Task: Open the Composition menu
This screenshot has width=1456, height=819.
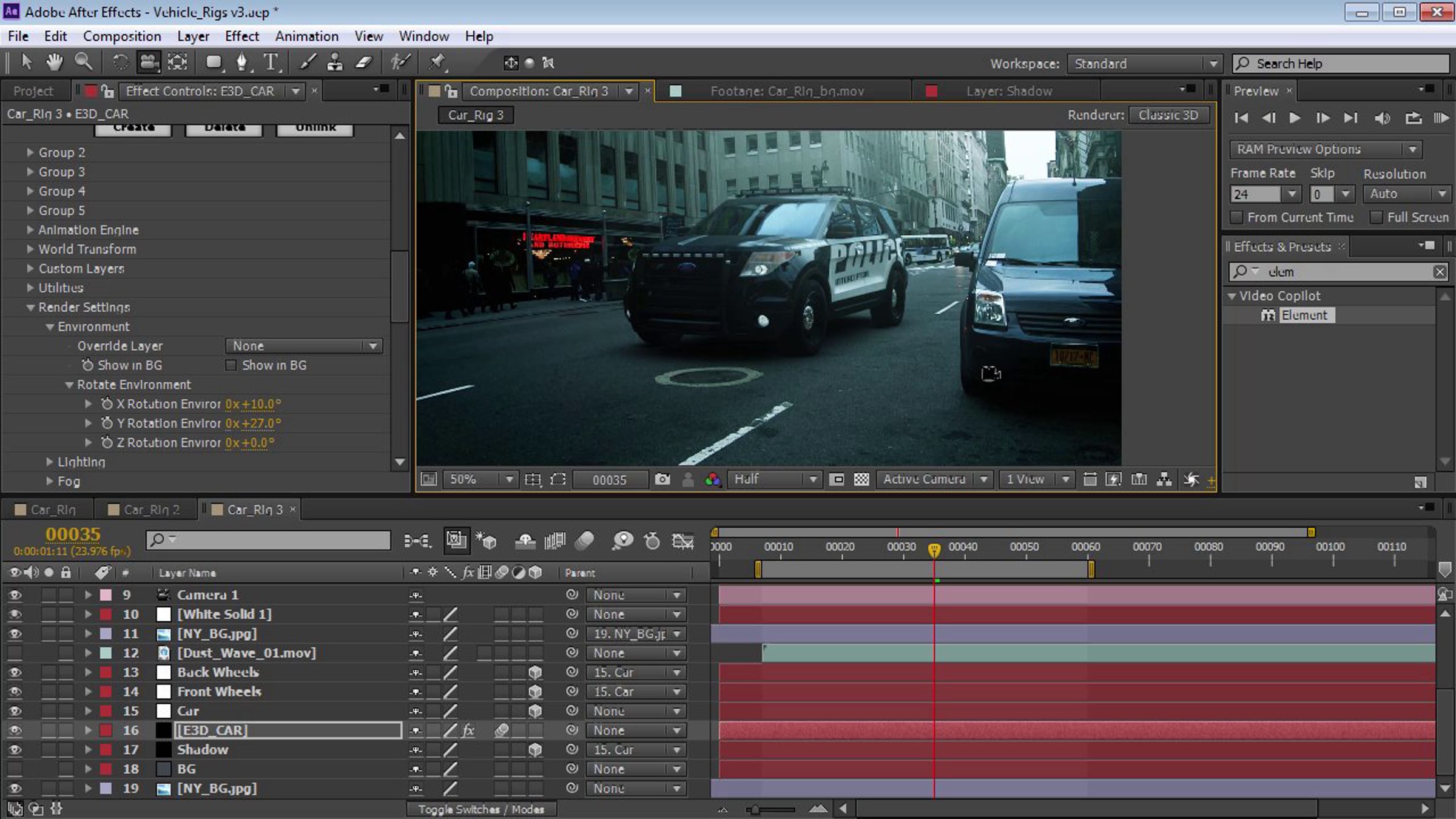Action: [122, 36]
